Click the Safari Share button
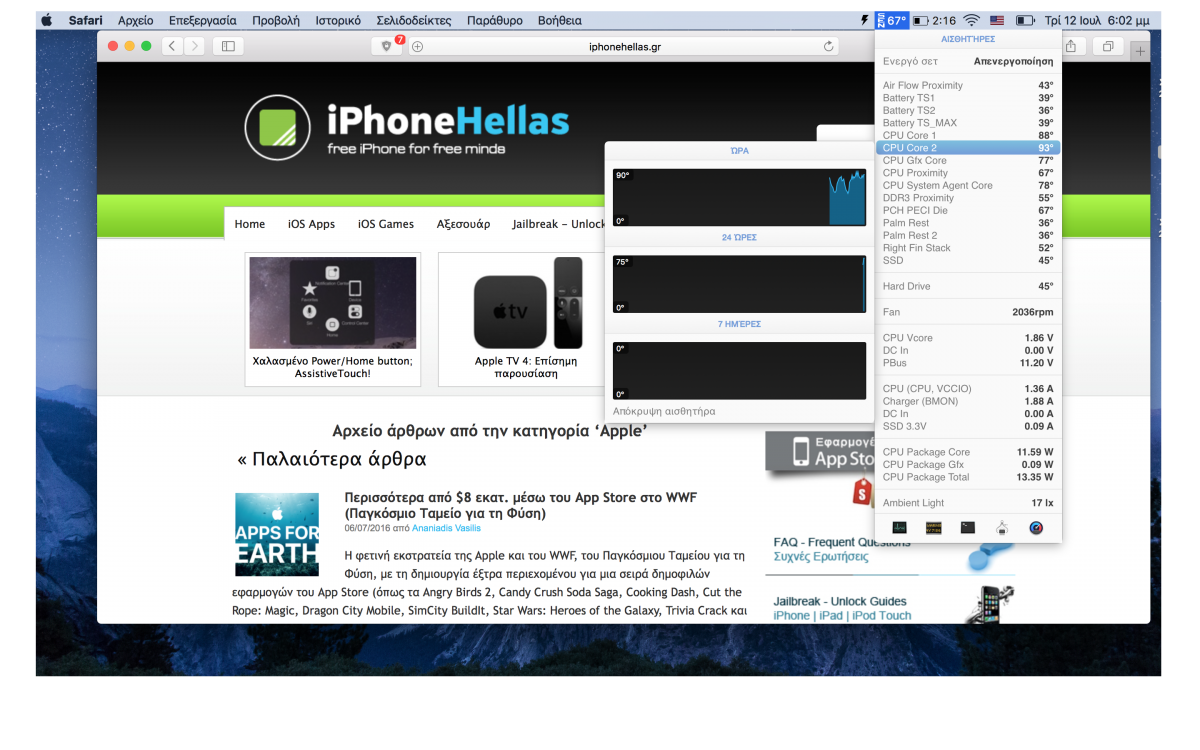Screen dimensions: 1200x750 click(x=1071, y=46)
